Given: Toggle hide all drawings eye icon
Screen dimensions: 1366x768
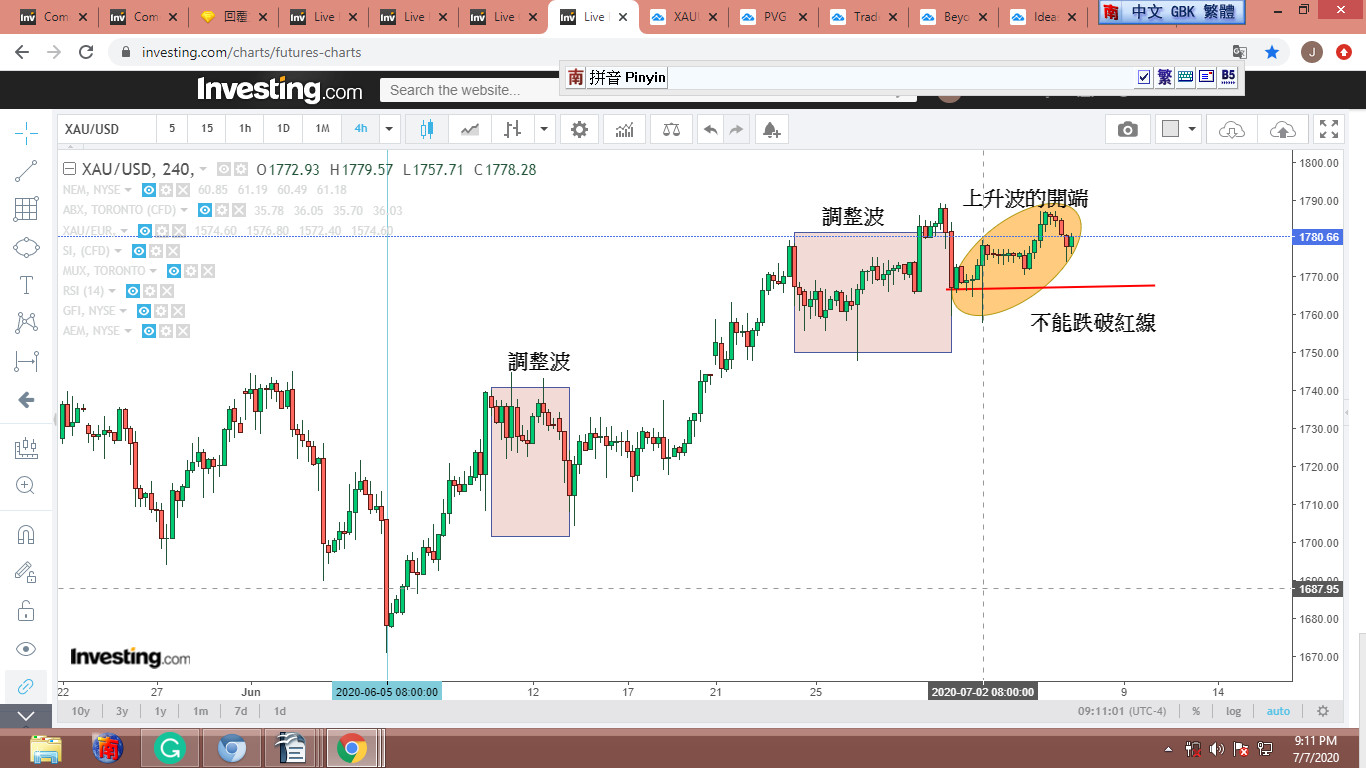Looking at the screenshot, I should (26, 648).
